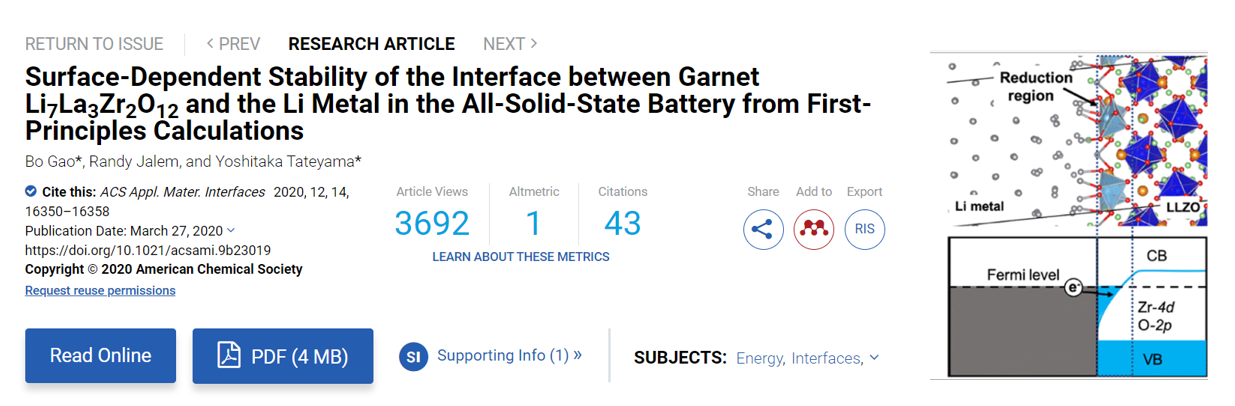Open the Interfaces subject link
The width and height of the screenshot is (1235, 406).
(827, 358)
